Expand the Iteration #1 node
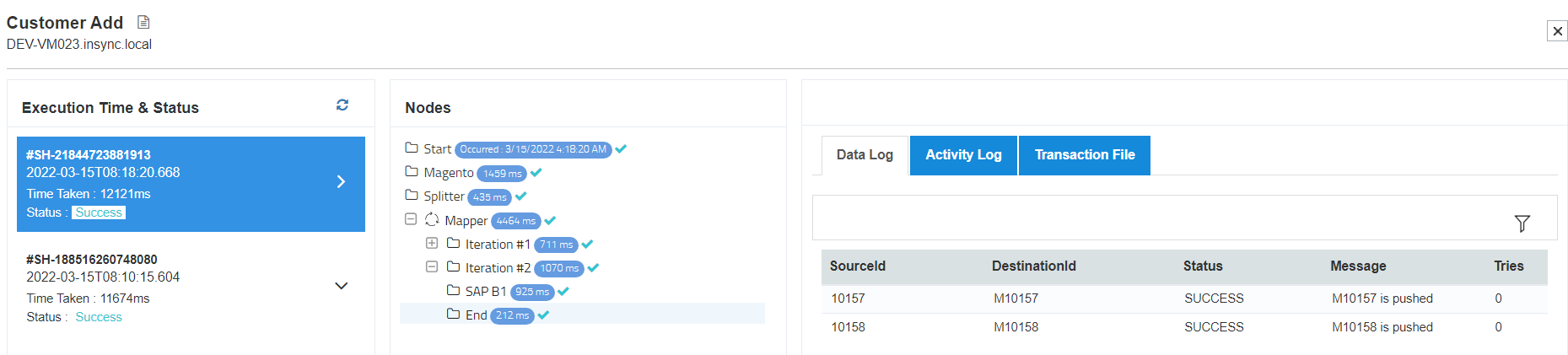This screenshot has width=1568, height=355. [x=432, y=244]
